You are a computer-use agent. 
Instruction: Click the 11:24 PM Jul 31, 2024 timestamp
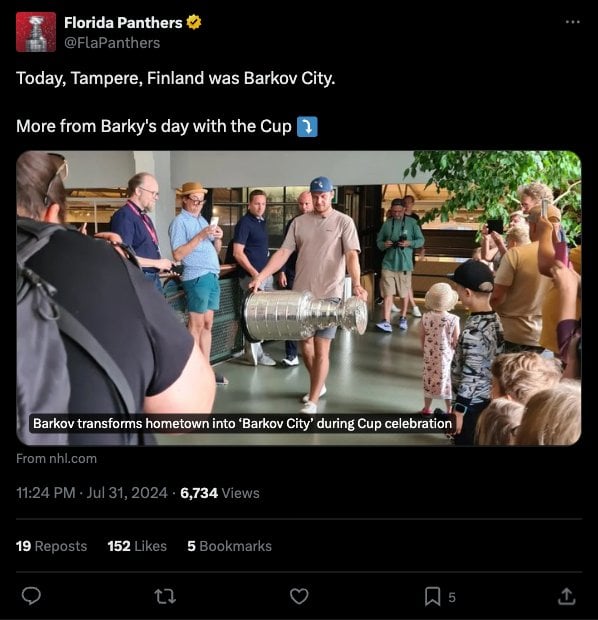(x=92, y=493)
